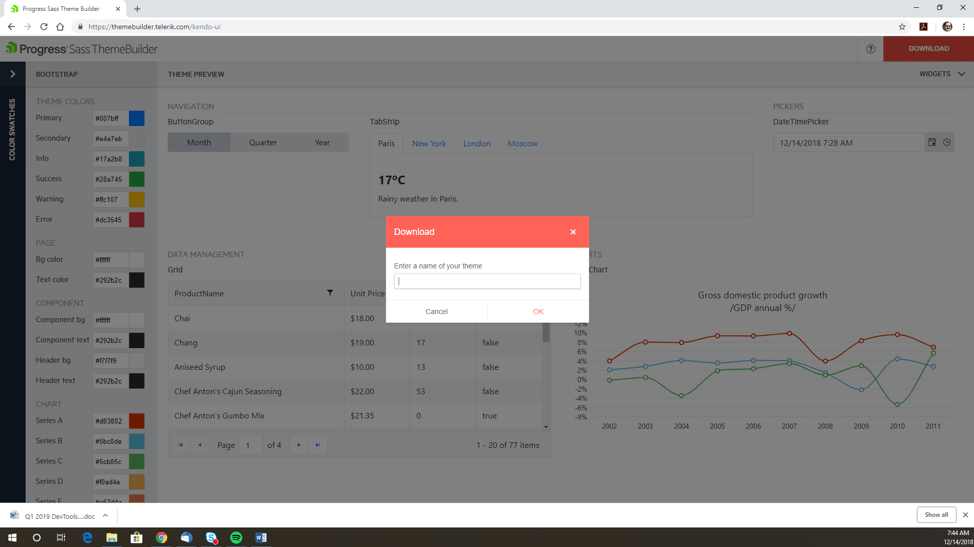
Task: Open Task View in taskbar
Action: (61, 538)
